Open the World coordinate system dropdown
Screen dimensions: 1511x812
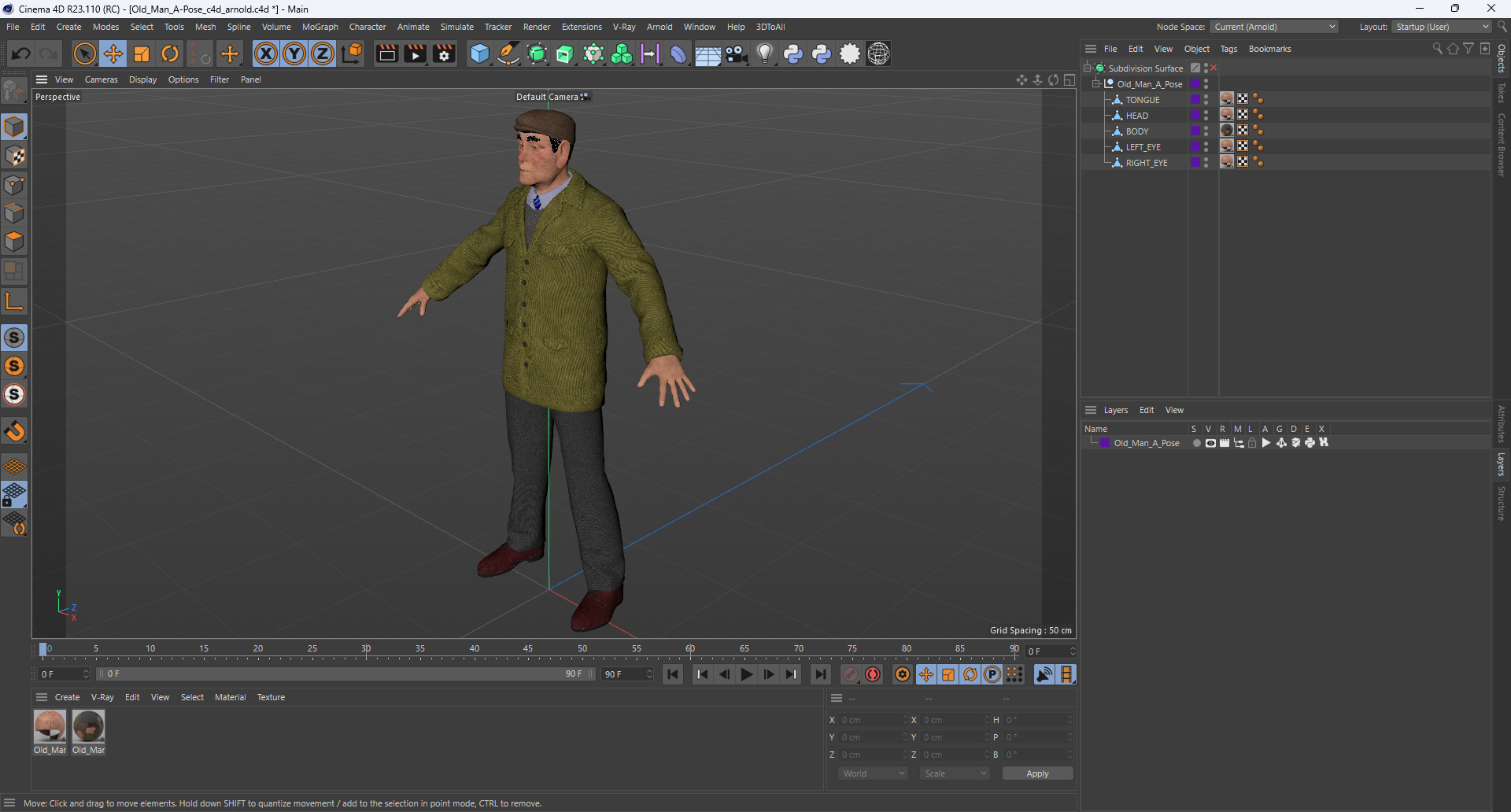(x=874, y=773)
